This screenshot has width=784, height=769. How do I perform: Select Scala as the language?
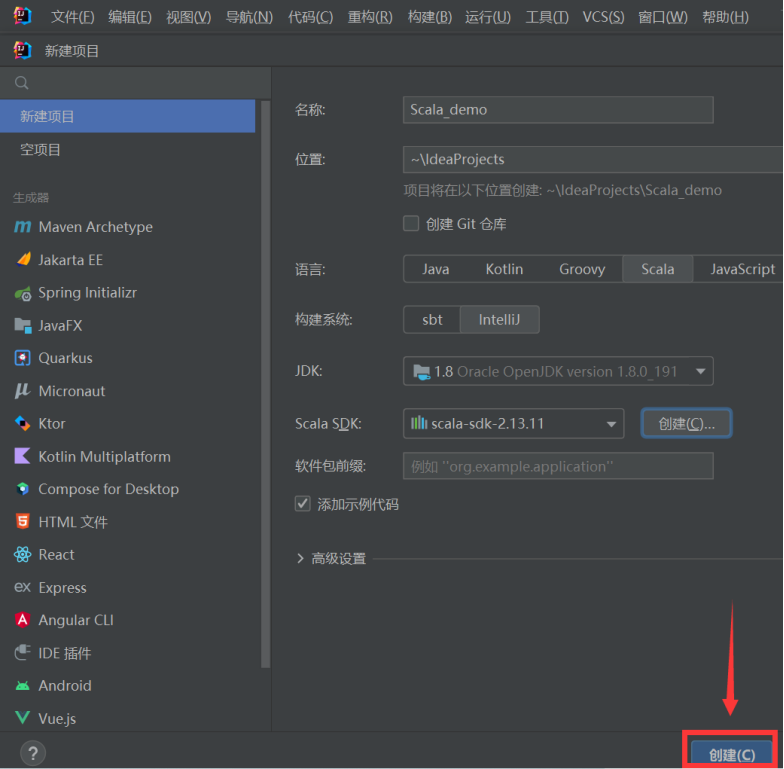click(658, 269)
